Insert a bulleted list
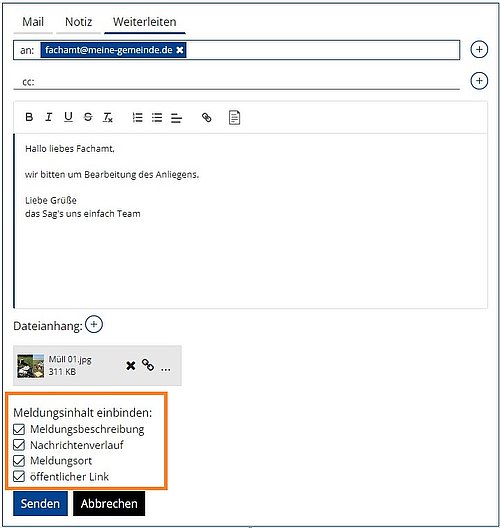This screenshot has height=528, width=500. pyautogui.click(x=157, y=117)
